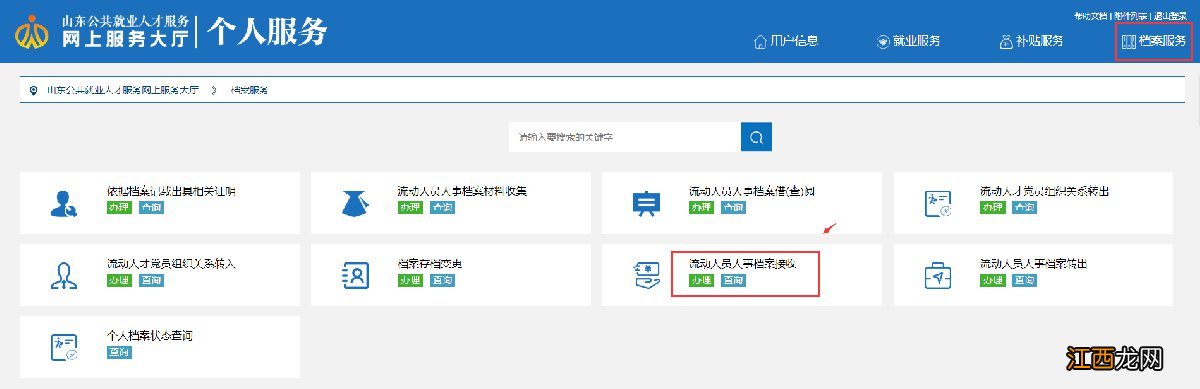1200x389 pixels.
Task: Open the 档案服务 tab
Action: (x=1154, y=41)
